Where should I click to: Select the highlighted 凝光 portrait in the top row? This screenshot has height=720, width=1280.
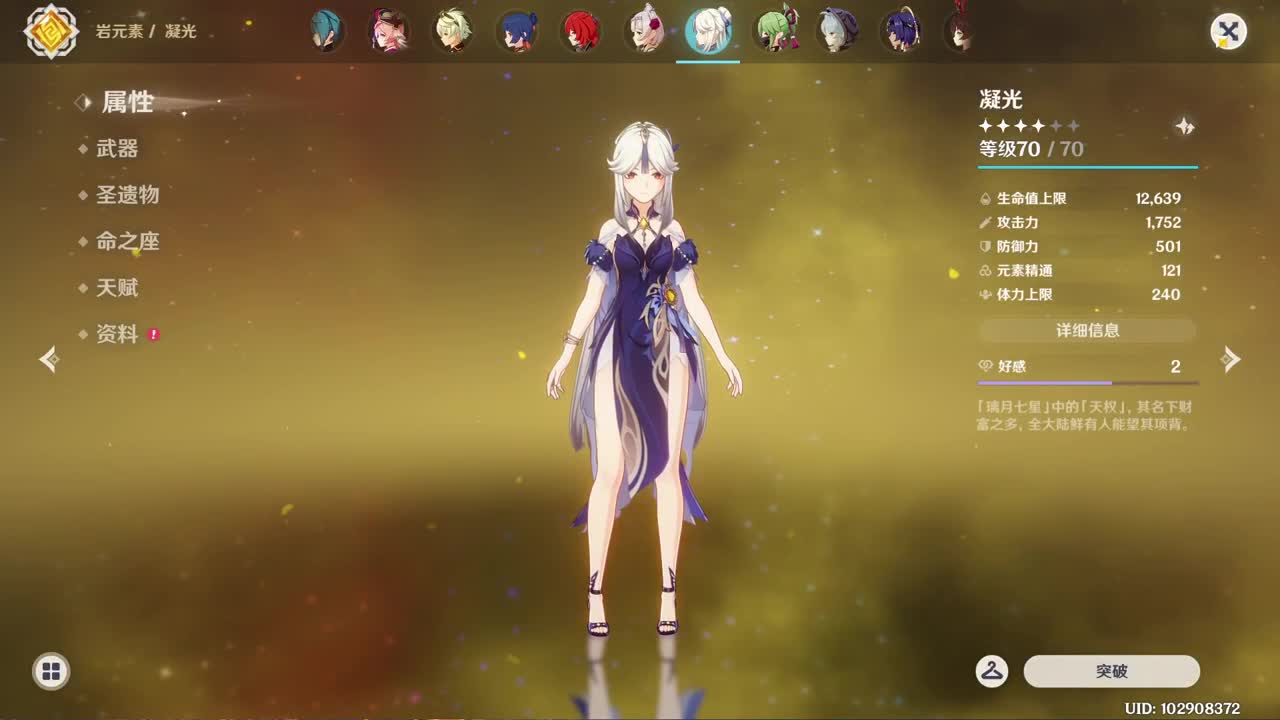point(708,31)
